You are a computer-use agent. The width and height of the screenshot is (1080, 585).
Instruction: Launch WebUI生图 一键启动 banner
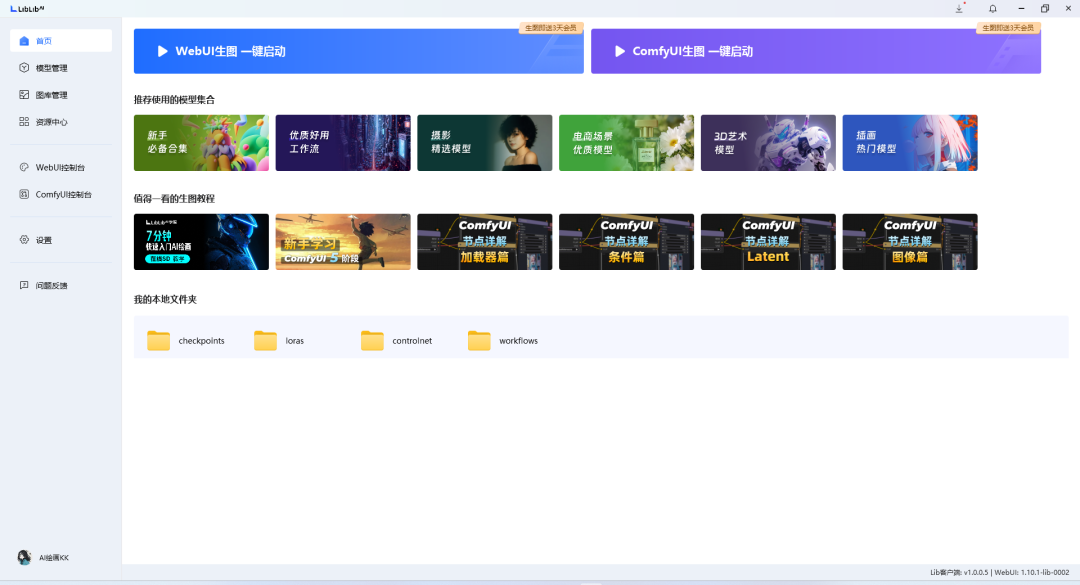pos(358,51)
